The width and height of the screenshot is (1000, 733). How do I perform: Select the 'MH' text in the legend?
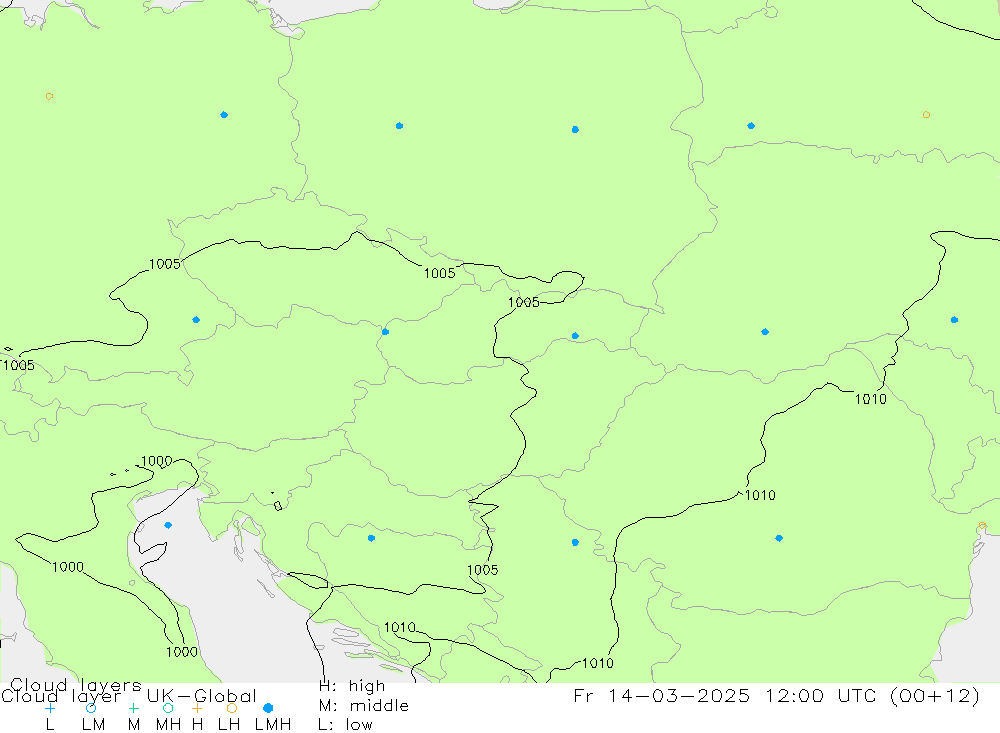point(168,725)
